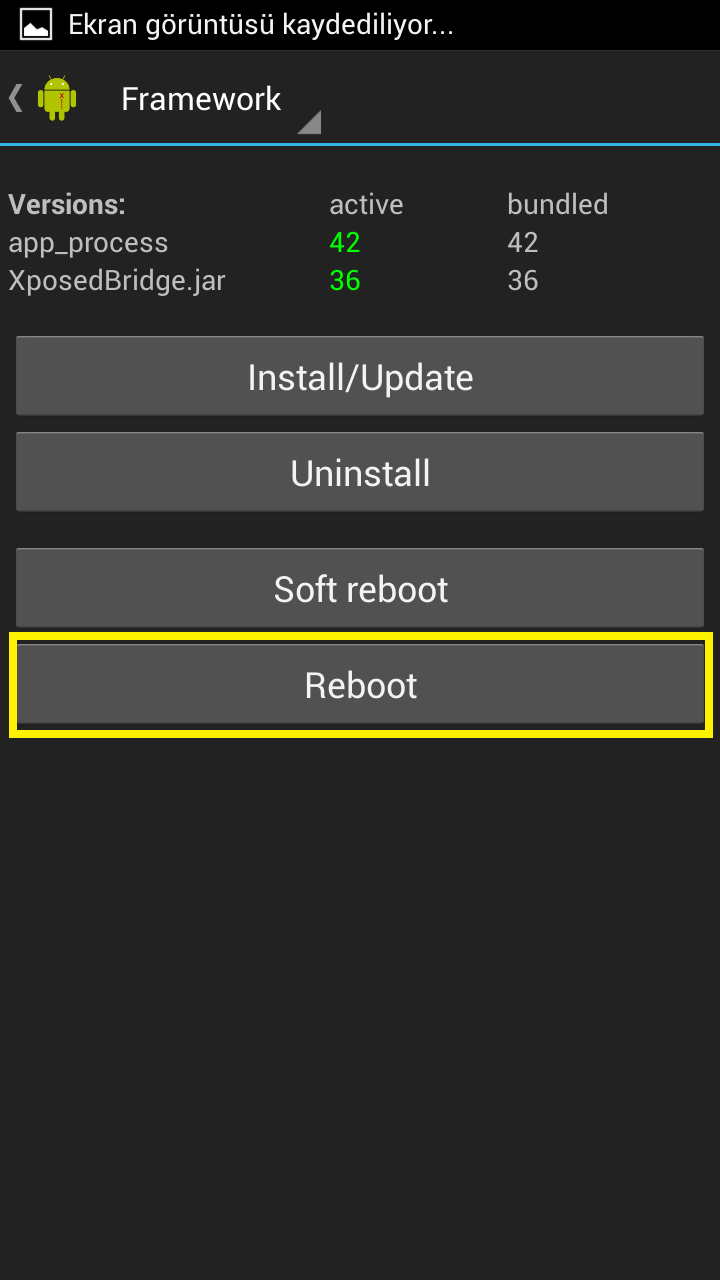The width and height of the screenshot is (720, 1280).
Task: Open the Framework section dropdown triangle
Action: pyautogui.click(x=309, y=122)
